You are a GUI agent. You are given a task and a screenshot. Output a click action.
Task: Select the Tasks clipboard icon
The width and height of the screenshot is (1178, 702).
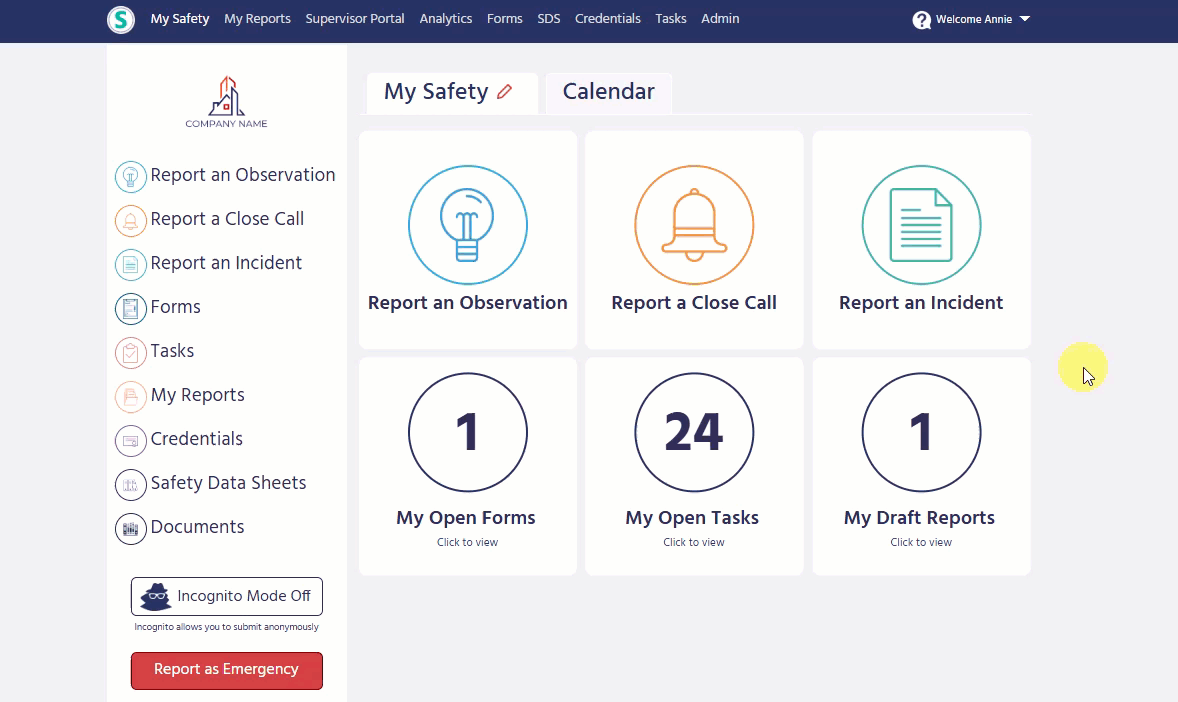point(131,352)
